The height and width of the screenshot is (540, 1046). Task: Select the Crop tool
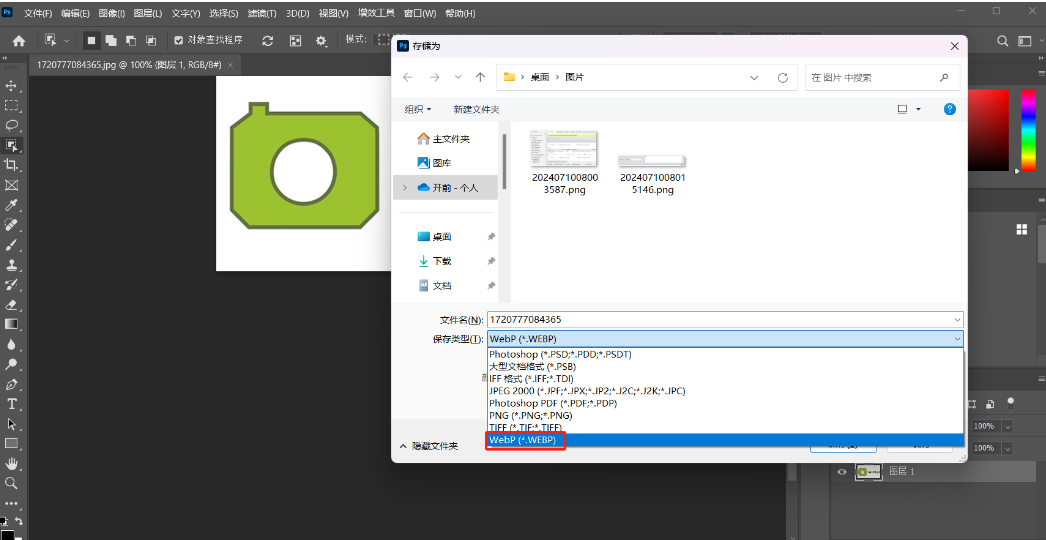click(12, 165)
